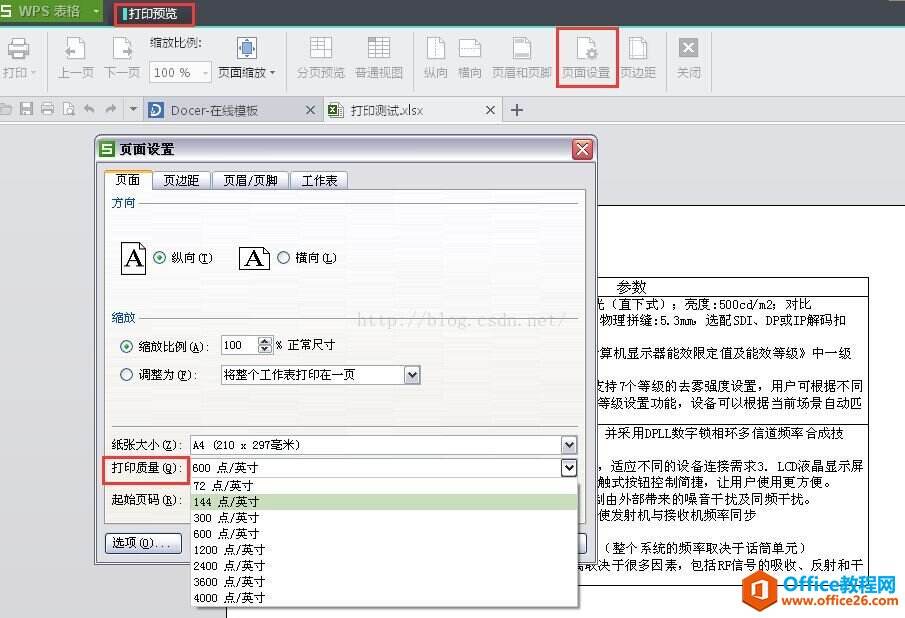Click the Print (打印) toolbar icon

18,48
